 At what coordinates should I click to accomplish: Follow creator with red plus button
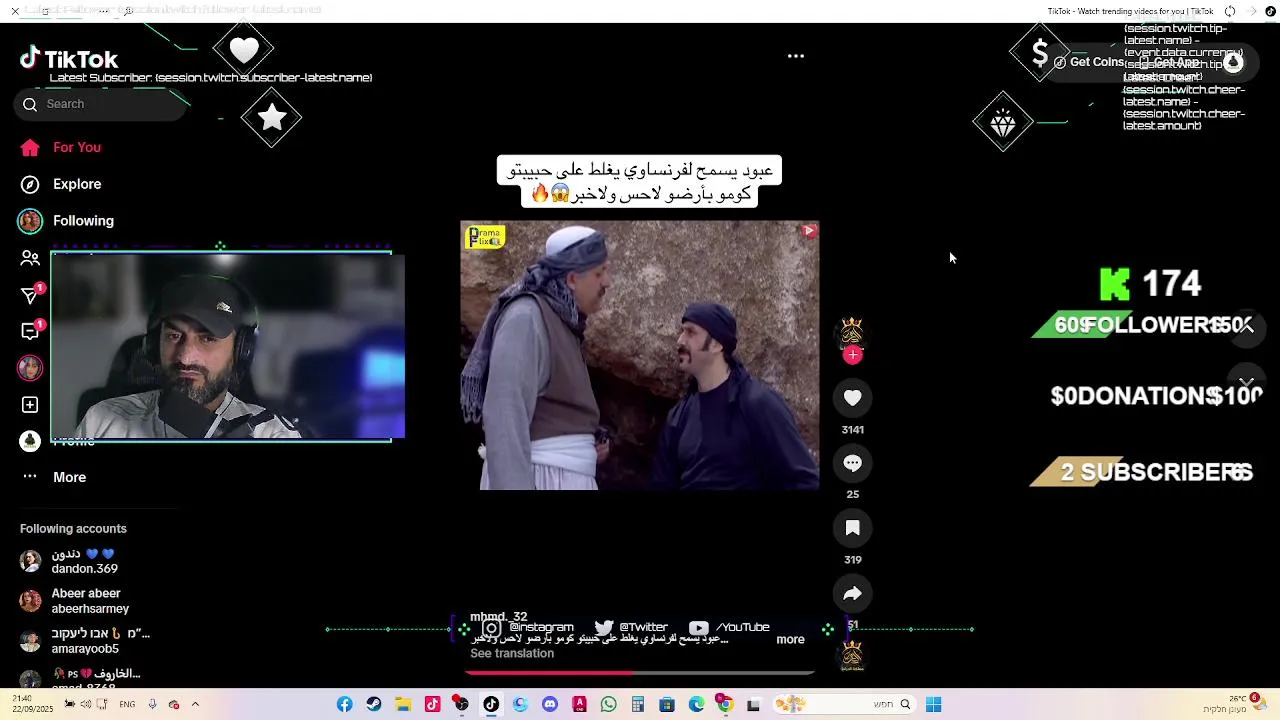click(x=852, y=355)
